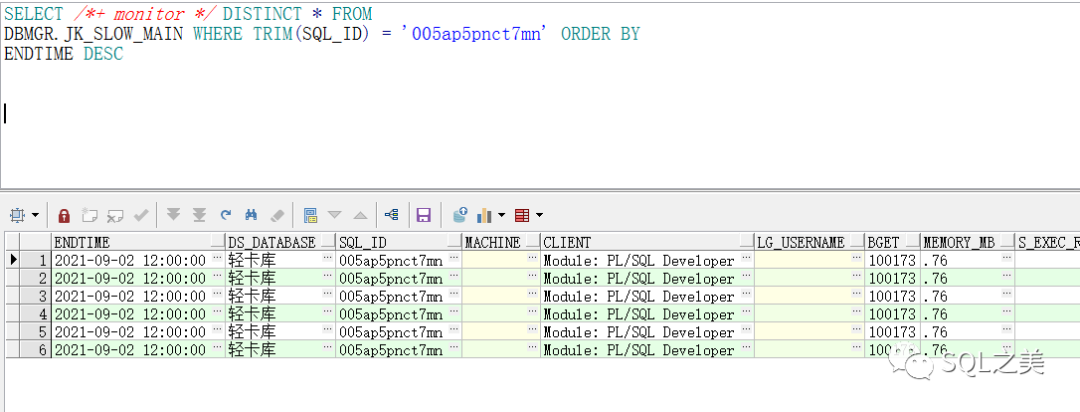
Task: Open ellipsis editor for ENDTIME in row 1
Action: click(x=218, y=258)
